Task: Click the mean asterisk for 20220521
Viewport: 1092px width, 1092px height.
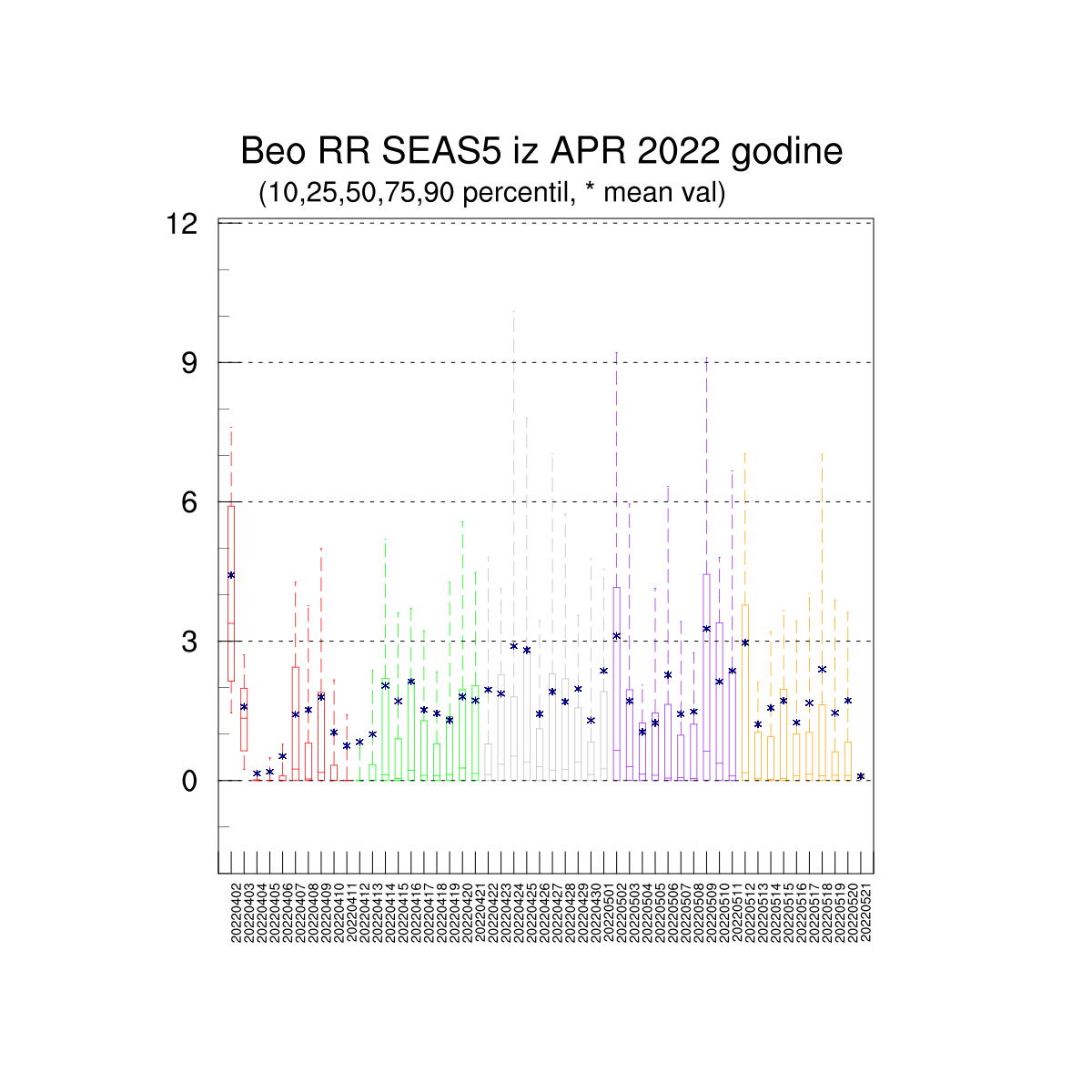Action: pos(861,776)
